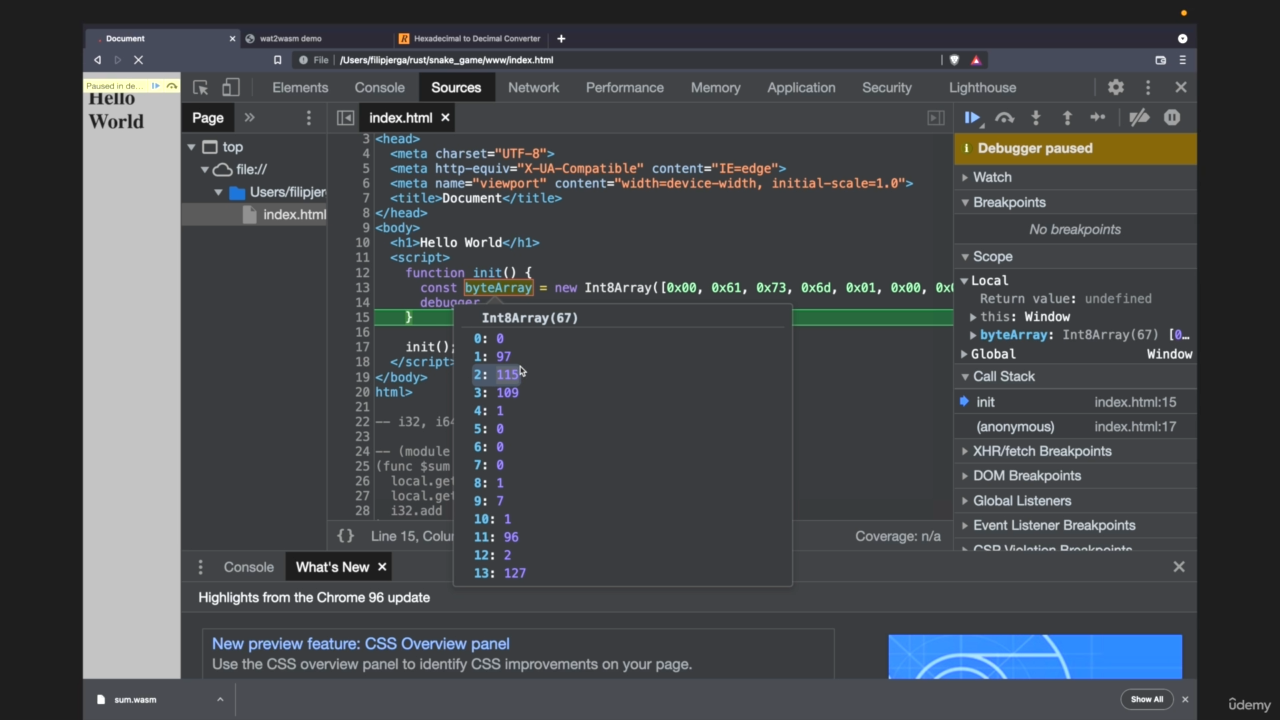Viewport: 1280px width, 720px height.
Task: Deactivate breakpoints toggle
Action: pyautogui.click(x=1139, y=118)
